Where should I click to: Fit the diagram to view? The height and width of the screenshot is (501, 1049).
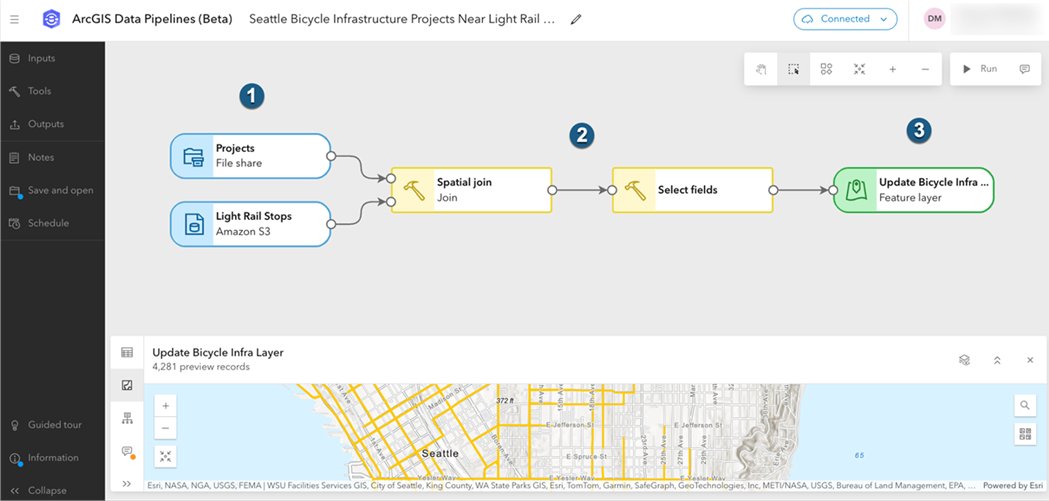point(860,69)
